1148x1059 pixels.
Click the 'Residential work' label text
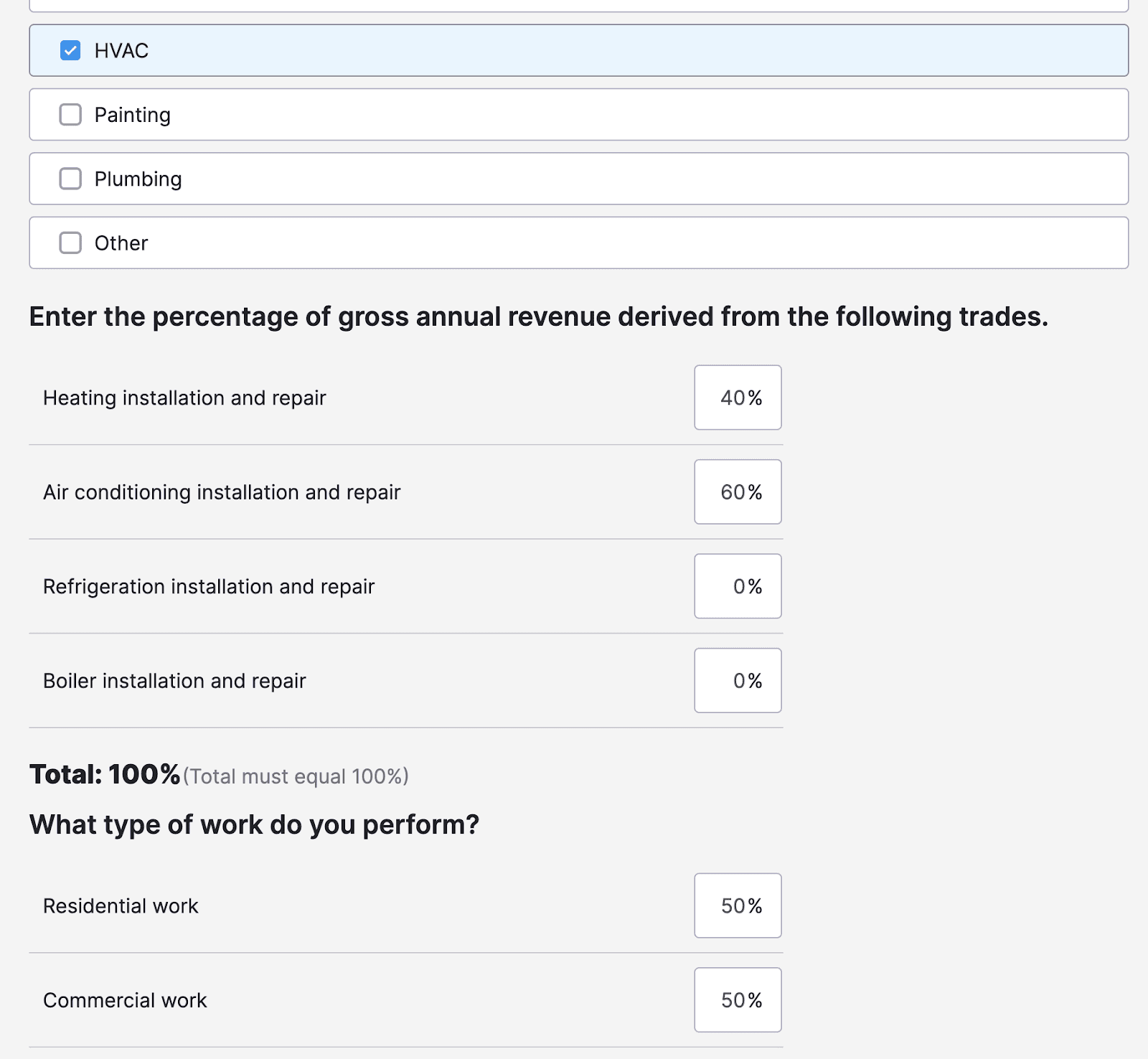pyautogui.click(x=121, y=906)
